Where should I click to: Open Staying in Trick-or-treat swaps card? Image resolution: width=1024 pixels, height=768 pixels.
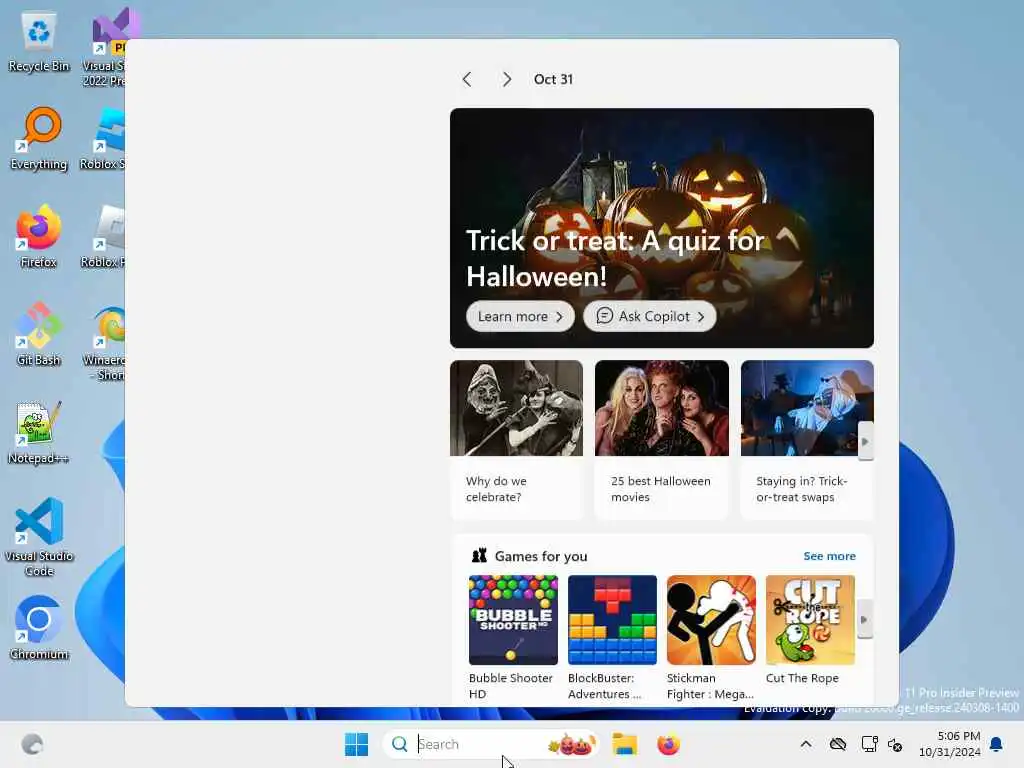click(x=807, y=440)
